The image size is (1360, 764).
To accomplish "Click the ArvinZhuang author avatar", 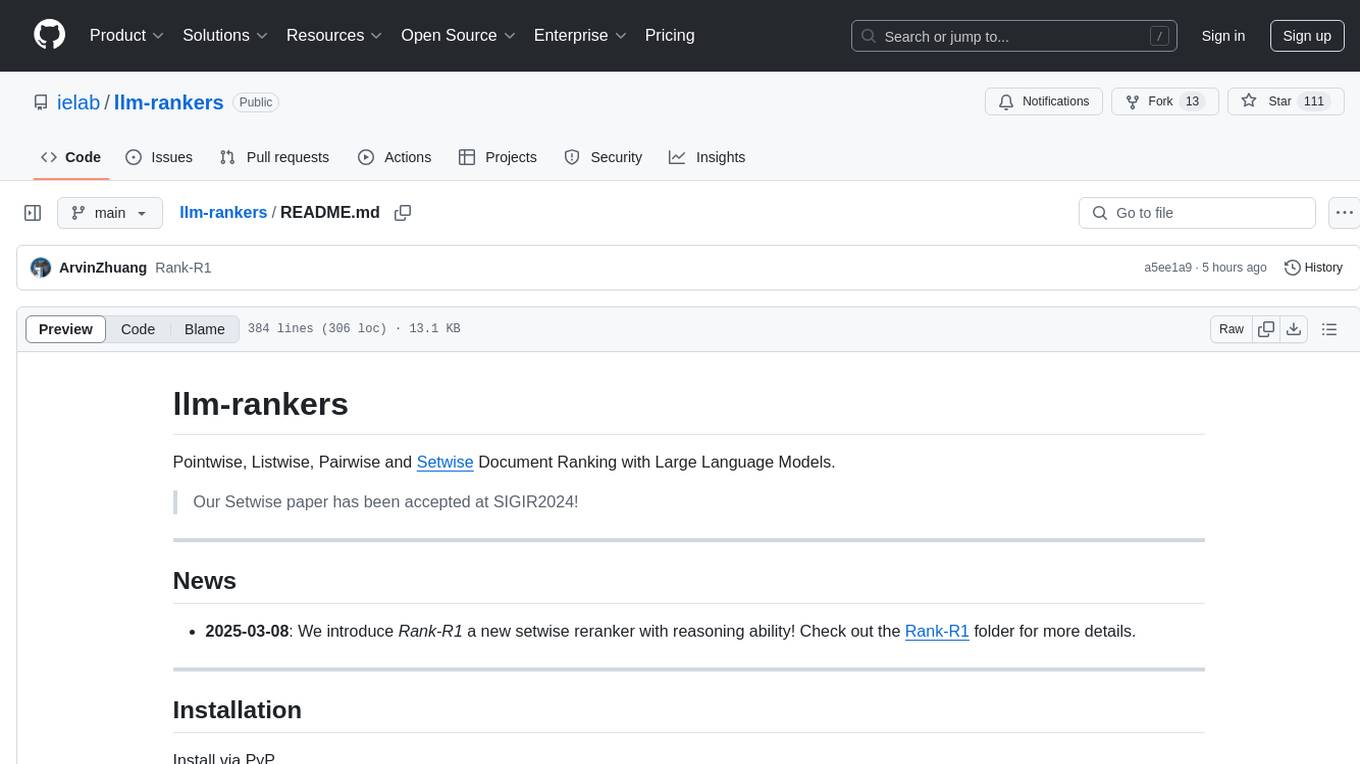I will (41, 268).
